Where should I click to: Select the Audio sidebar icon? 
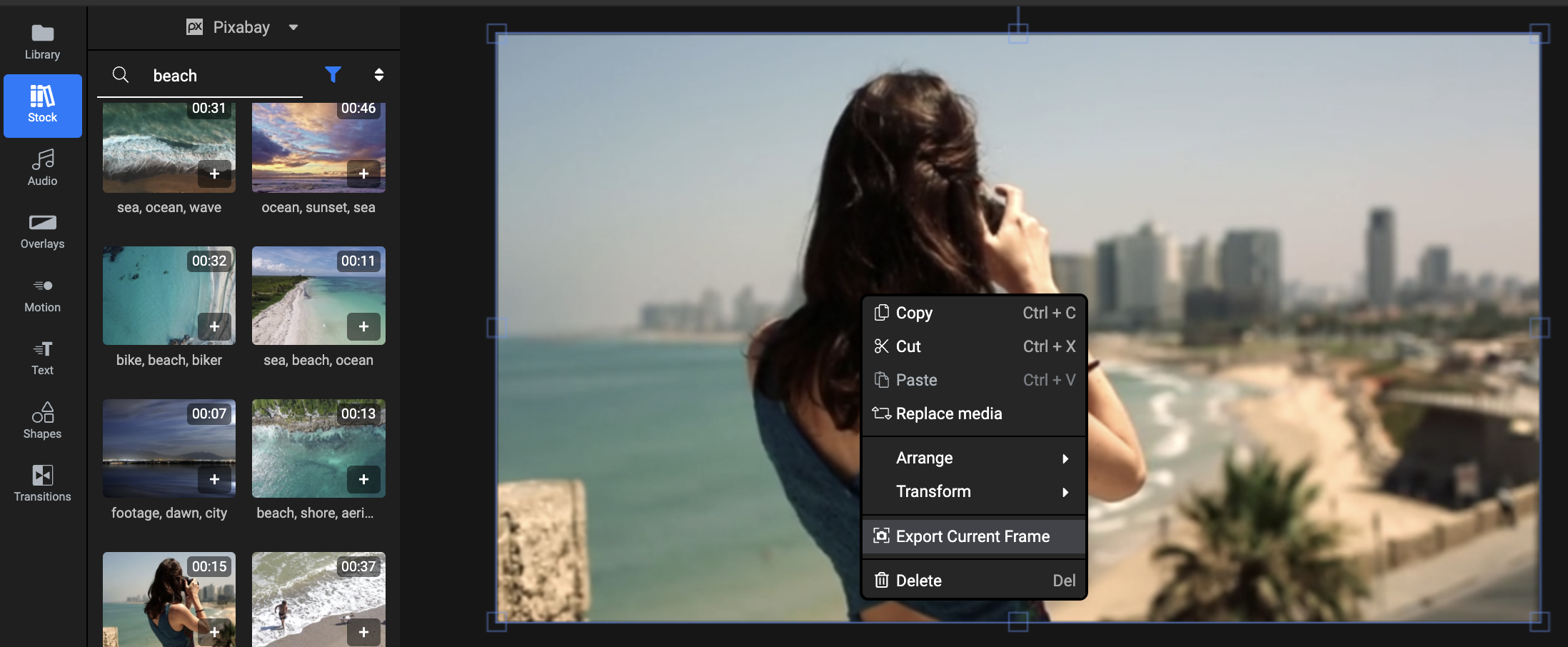42,168
